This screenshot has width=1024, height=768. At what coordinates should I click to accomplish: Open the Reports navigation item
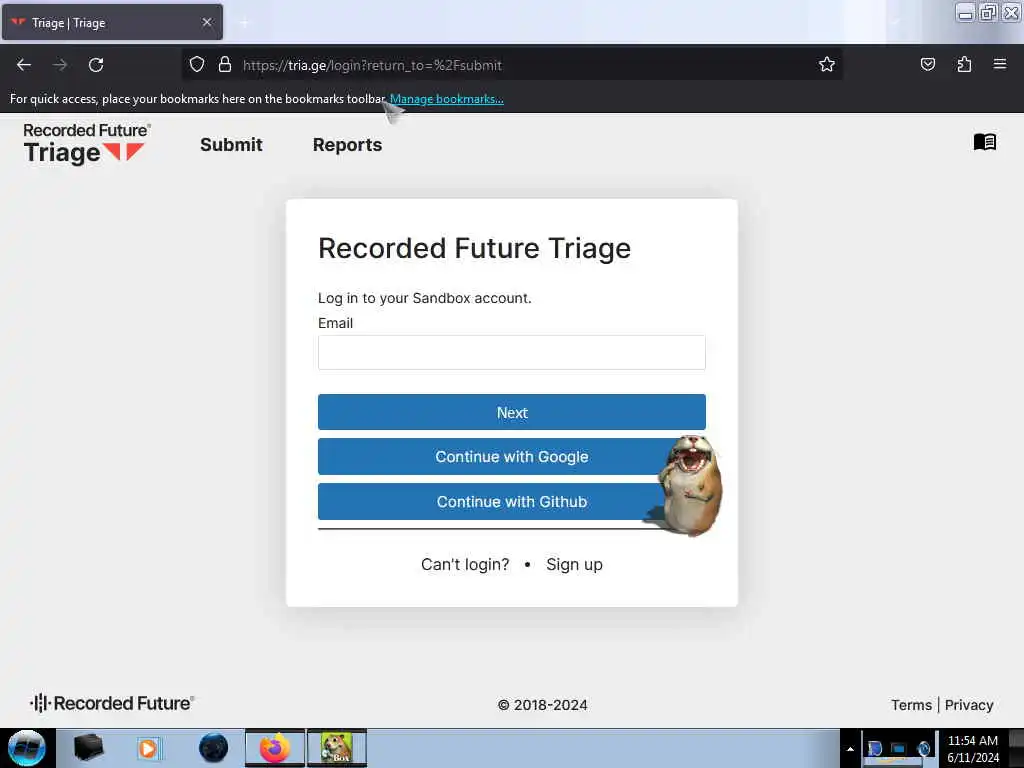[347, 145]
